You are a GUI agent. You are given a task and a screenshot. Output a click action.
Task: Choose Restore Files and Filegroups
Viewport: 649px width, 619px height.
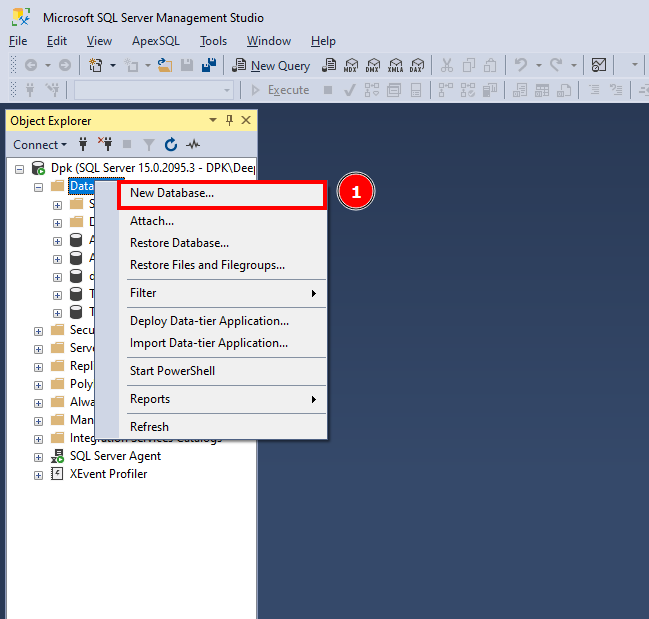pos(222,265)
